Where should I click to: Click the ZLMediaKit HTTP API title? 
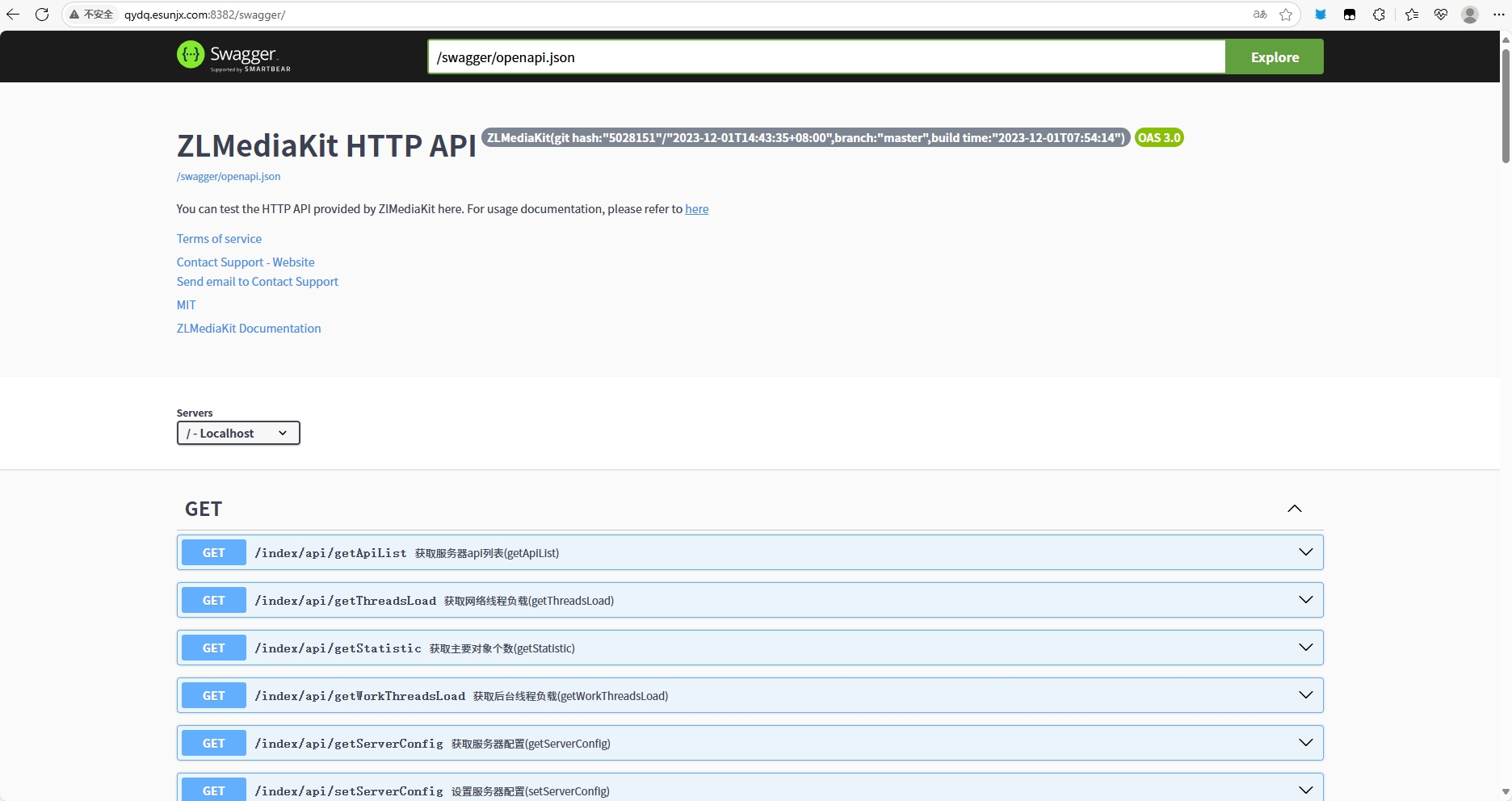click(326, 146)
